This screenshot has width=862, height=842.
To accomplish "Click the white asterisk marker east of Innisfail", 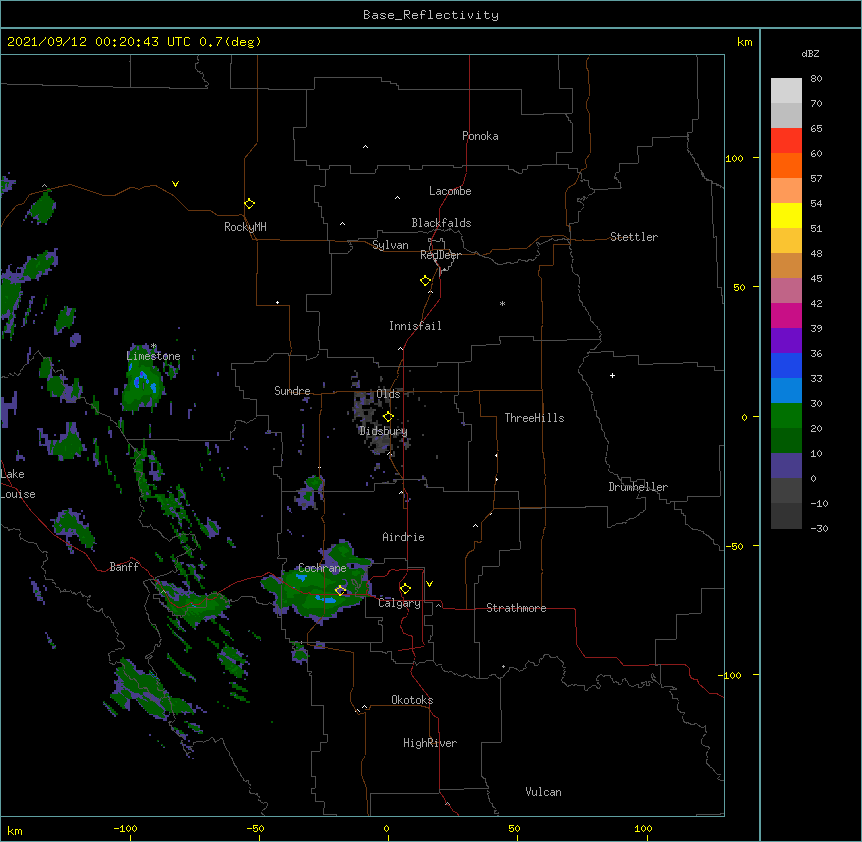I will (502, 303).
